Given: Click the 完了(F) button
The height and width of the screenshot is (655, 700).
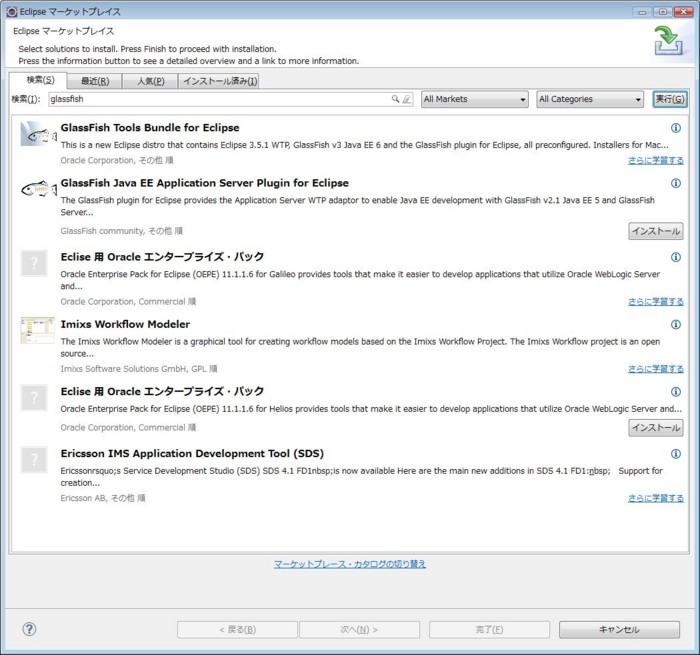Looking at the screenshot, I should 489,630.
